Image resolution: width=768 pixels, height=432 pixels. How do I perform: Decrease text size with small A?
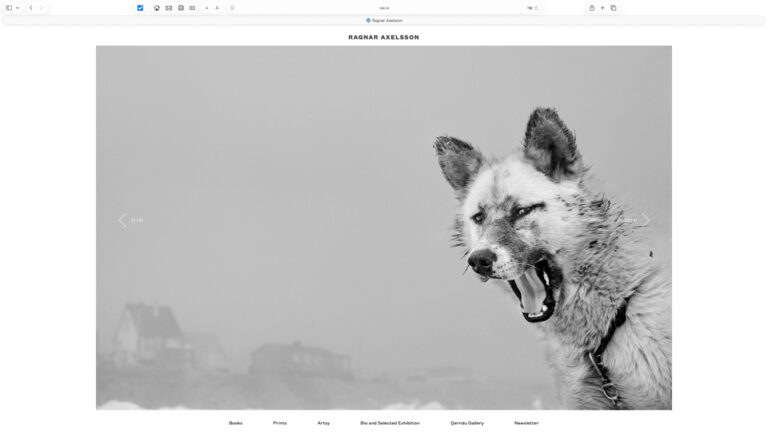click(207, 8)
